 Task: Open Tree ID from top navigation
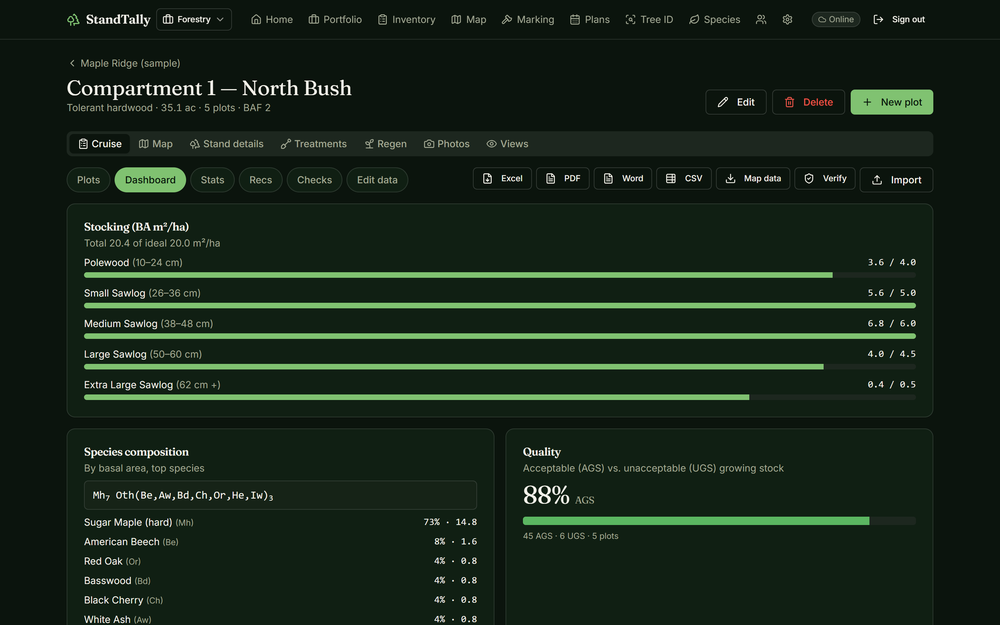[649, 20]
